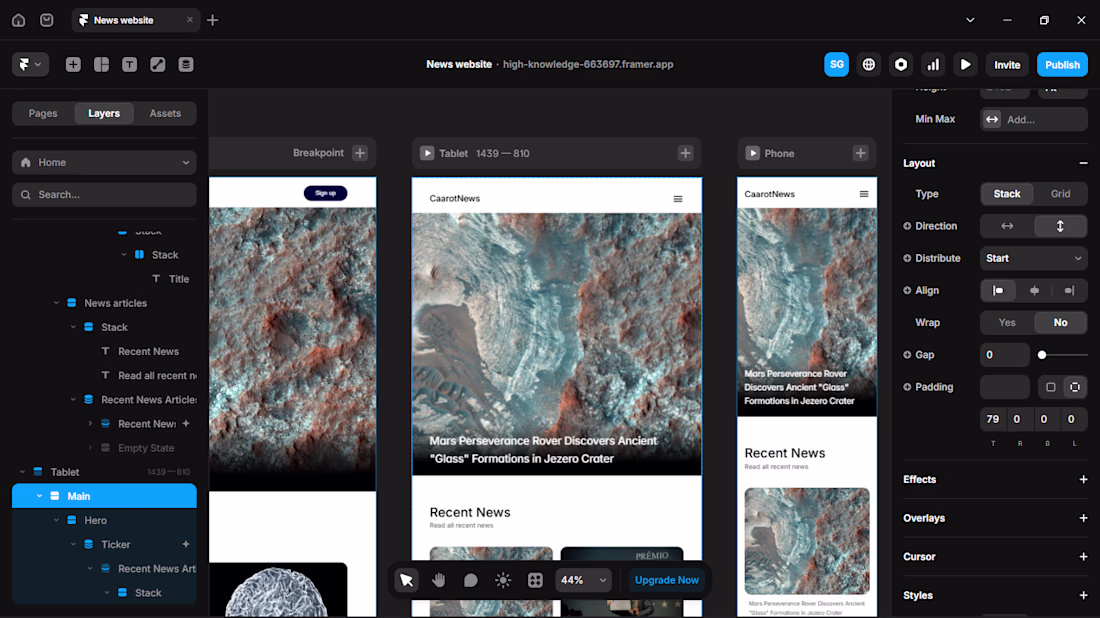
Task: Switch to per-side padding mode
Action: pyautogui.click(x=1075, y=387)
